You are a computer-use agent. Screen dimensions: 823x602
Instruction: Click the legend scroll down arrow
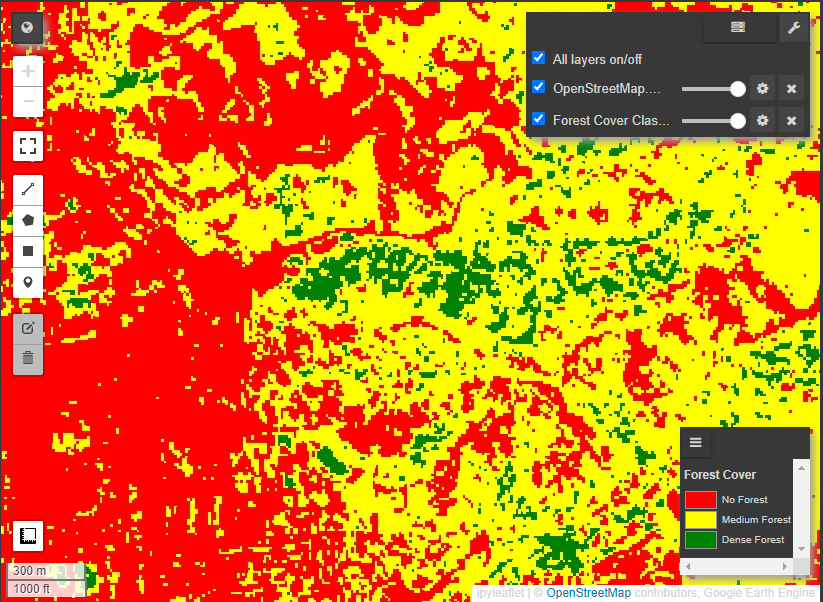[801, 549]
